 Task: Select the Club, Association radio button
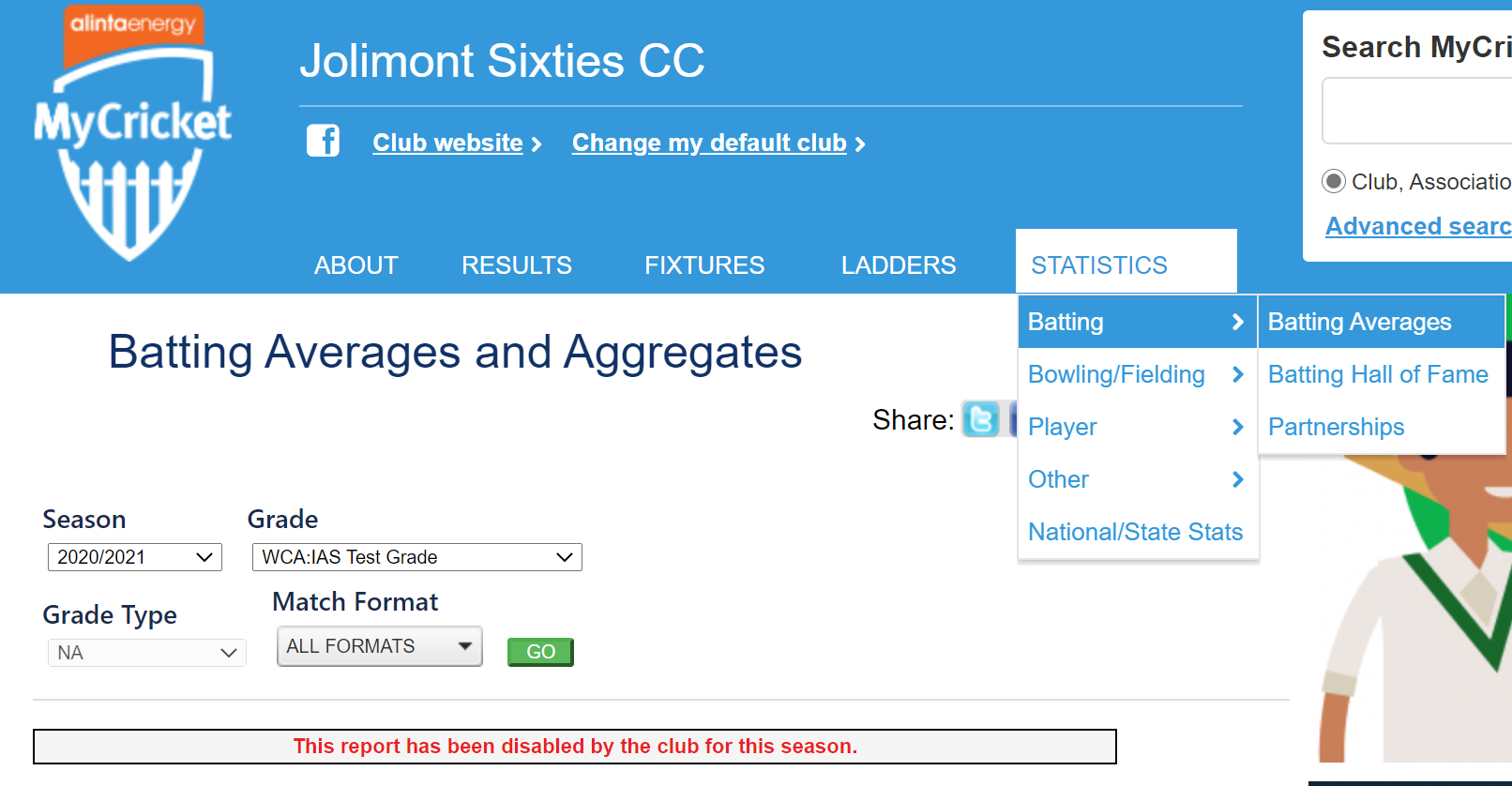point(1334,181)
